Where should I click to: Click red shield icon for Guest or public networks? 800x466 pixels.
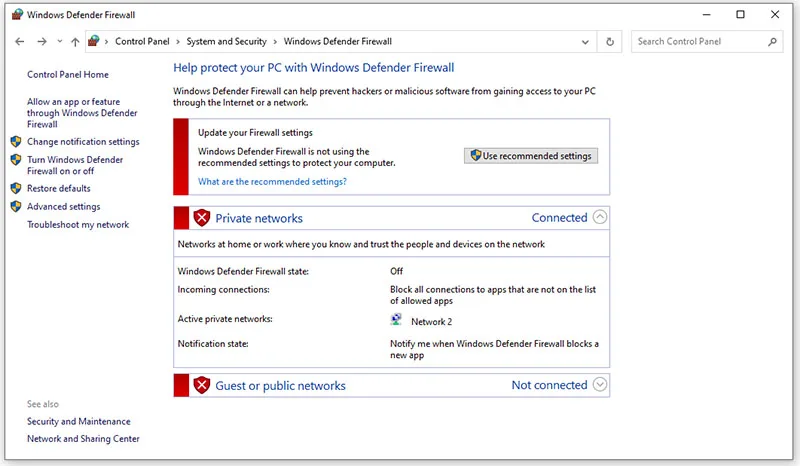coord(202,385)
